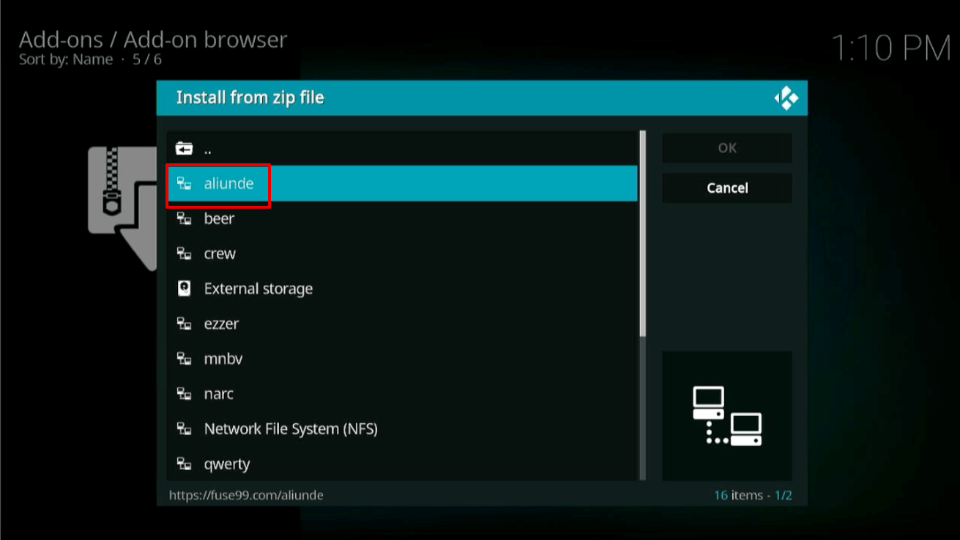The image size is (960, 540).
Task: Open Network File System (NFS)
Action: tap(402, 429)
